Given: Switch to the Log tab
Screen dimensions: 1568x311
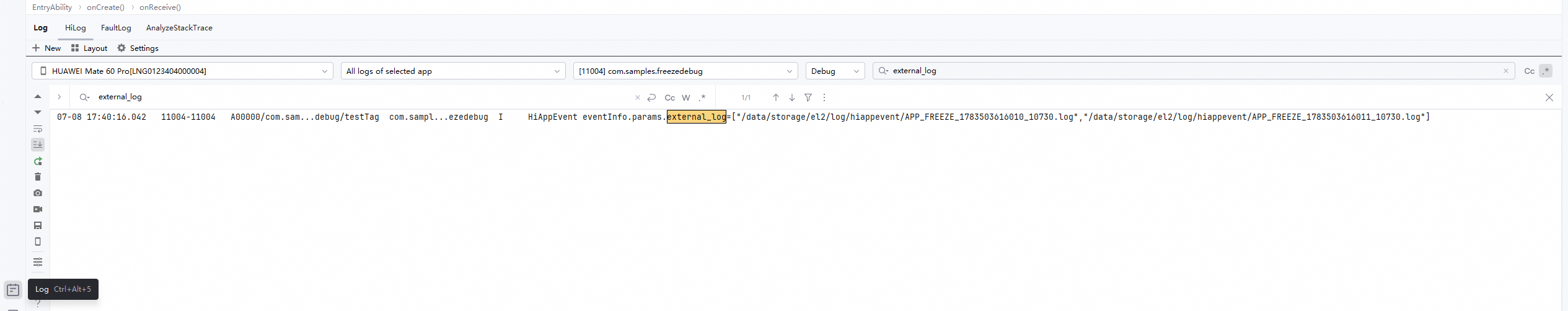Looking at the screenshot, I should (40, 28).
